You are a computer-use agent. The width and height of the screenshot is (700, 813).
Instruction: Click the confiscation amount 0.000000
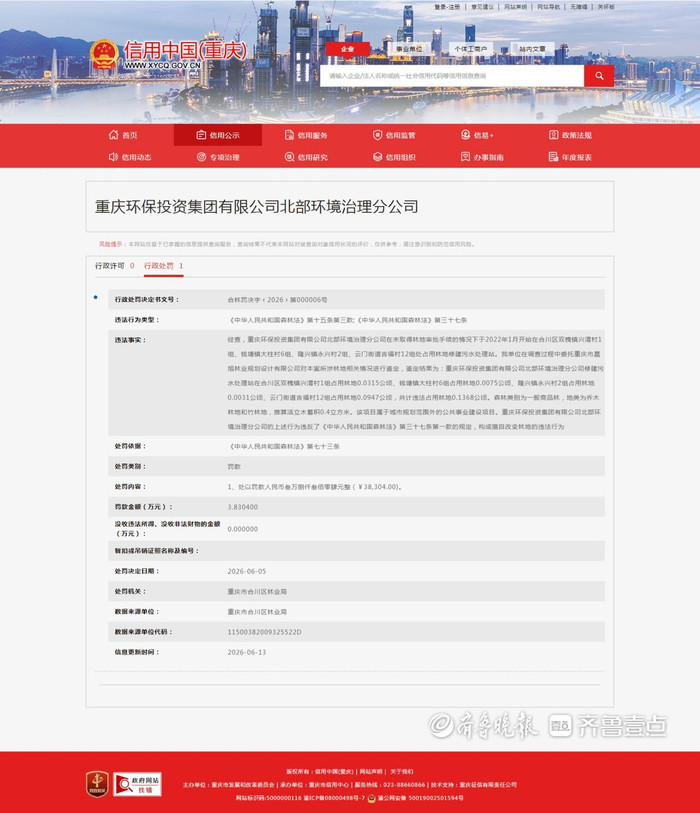(243, 529)
